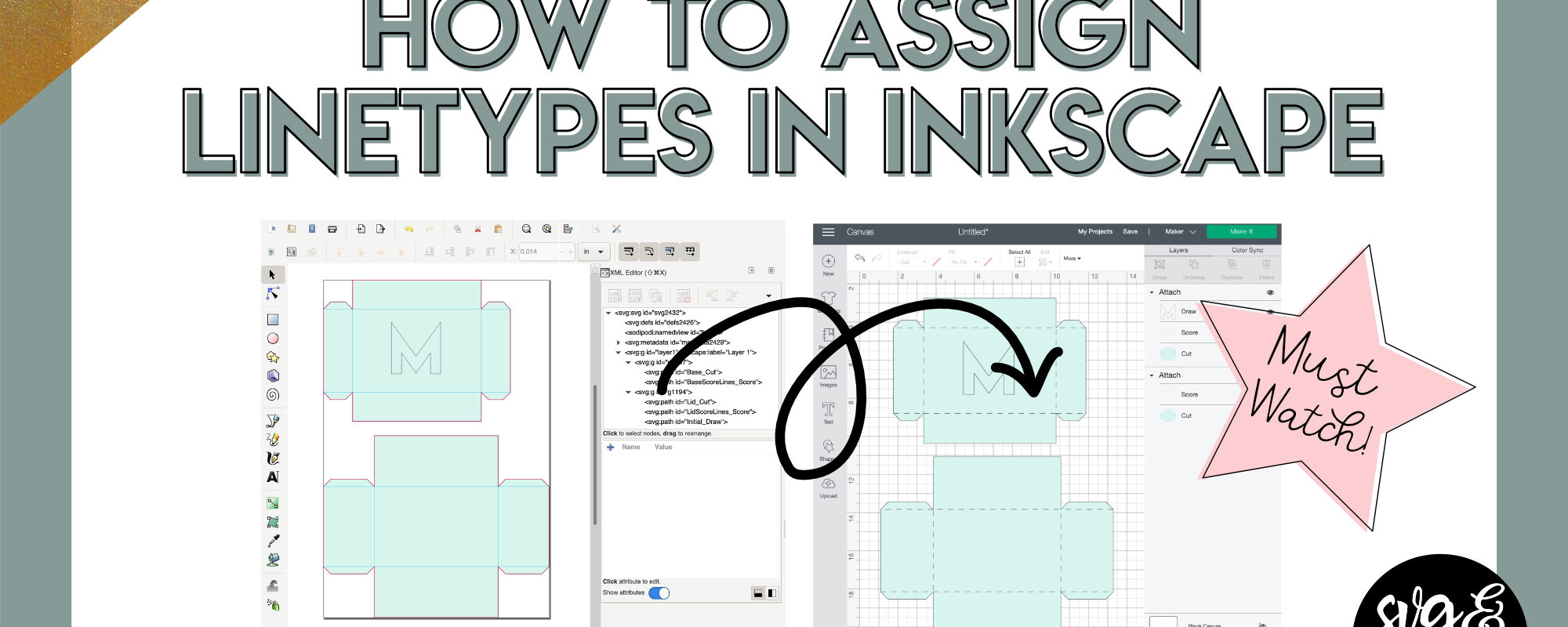Screen dimensions: 1568x627
Task: Open the XML editor toolbar overflow arrow
Action: pos(768,295)
